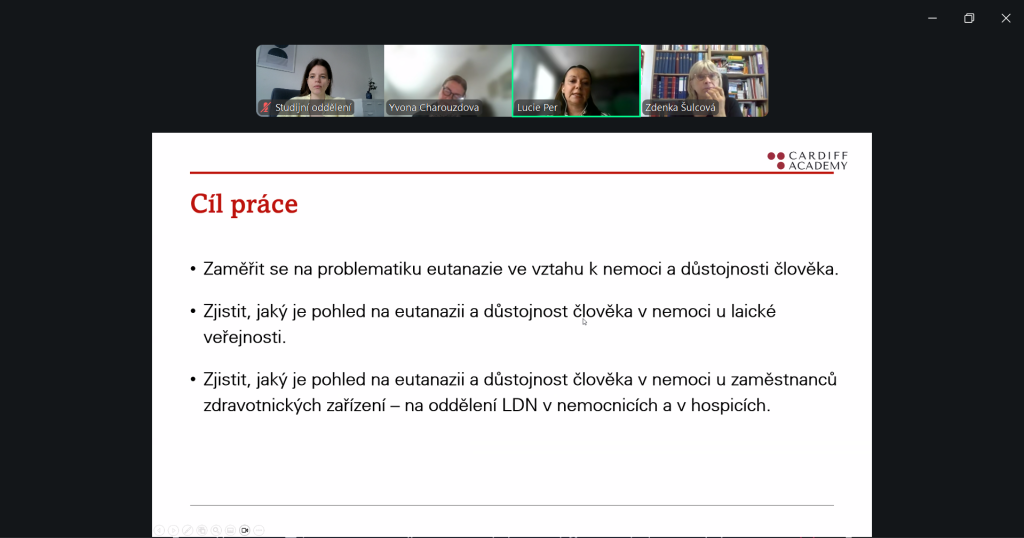1024x538 pixels.
Task: Advance to next slide arrow button
Action: click(x=173, y=530)
